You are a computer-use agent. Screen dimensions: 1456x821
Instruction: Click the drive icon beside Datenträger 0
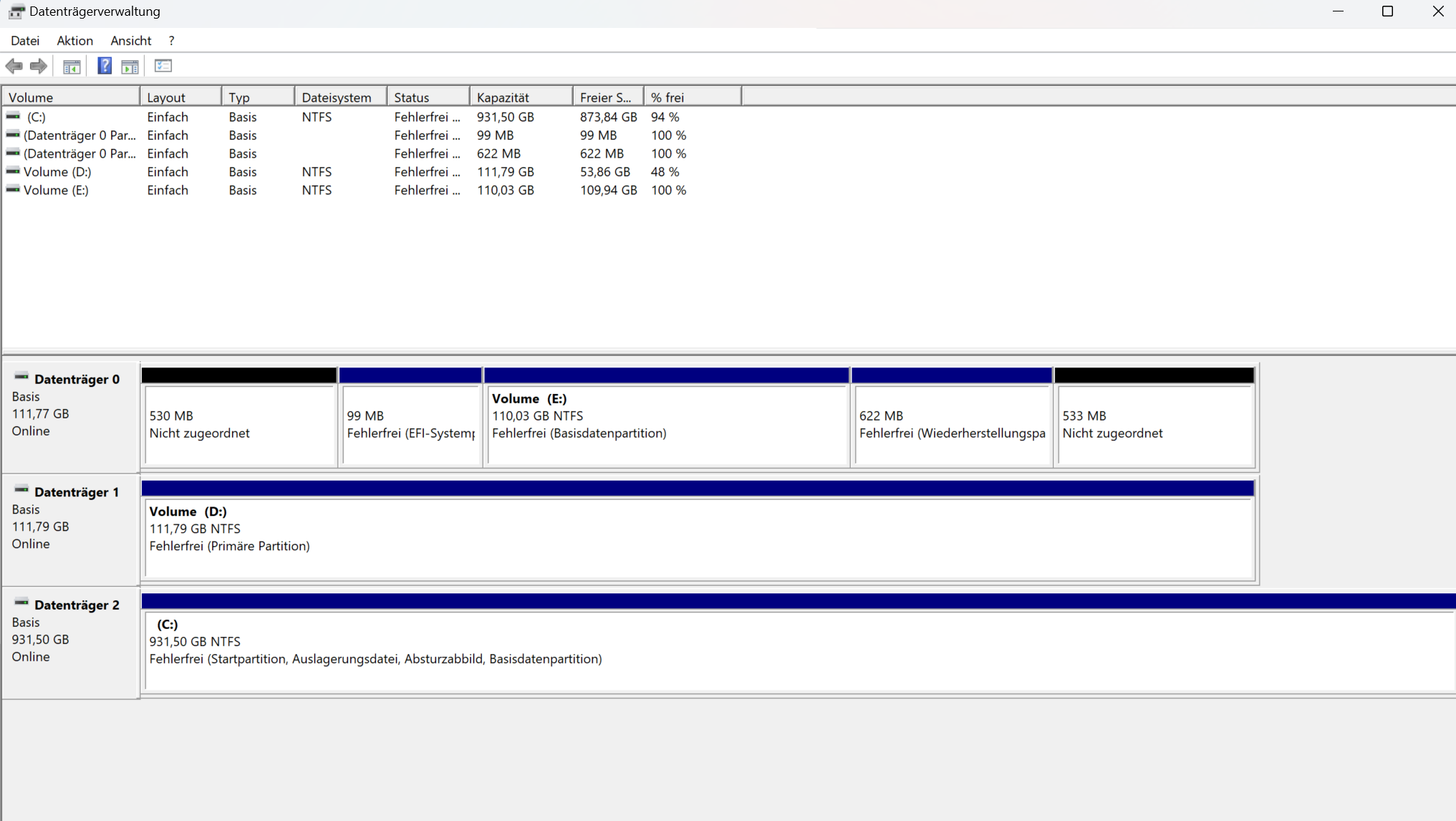(21, 377)
